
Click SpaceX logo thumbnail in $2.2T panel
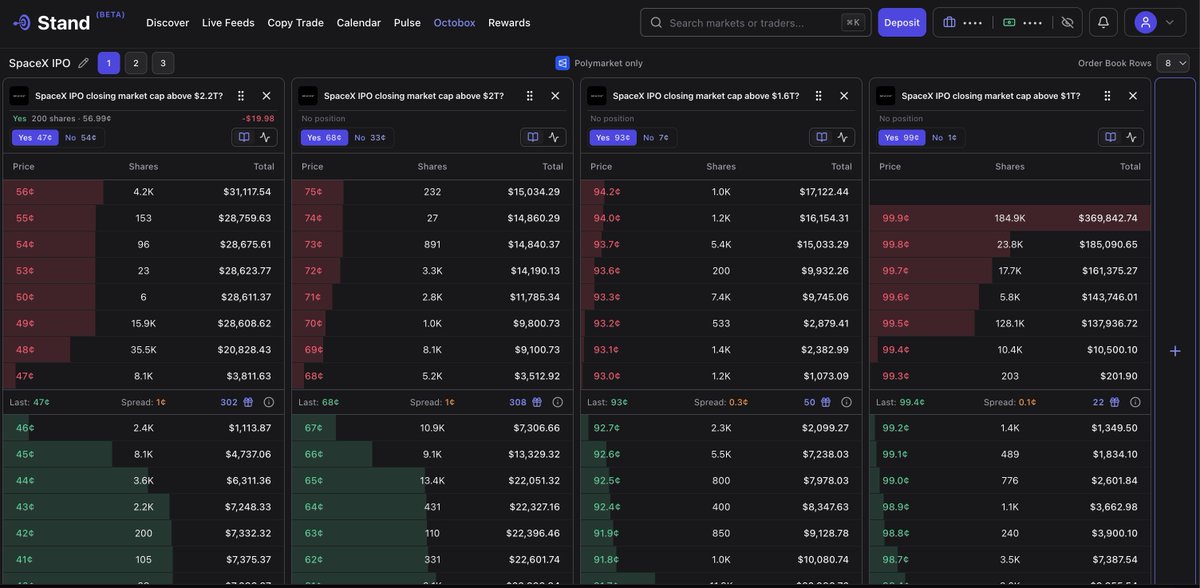[19, 96]
